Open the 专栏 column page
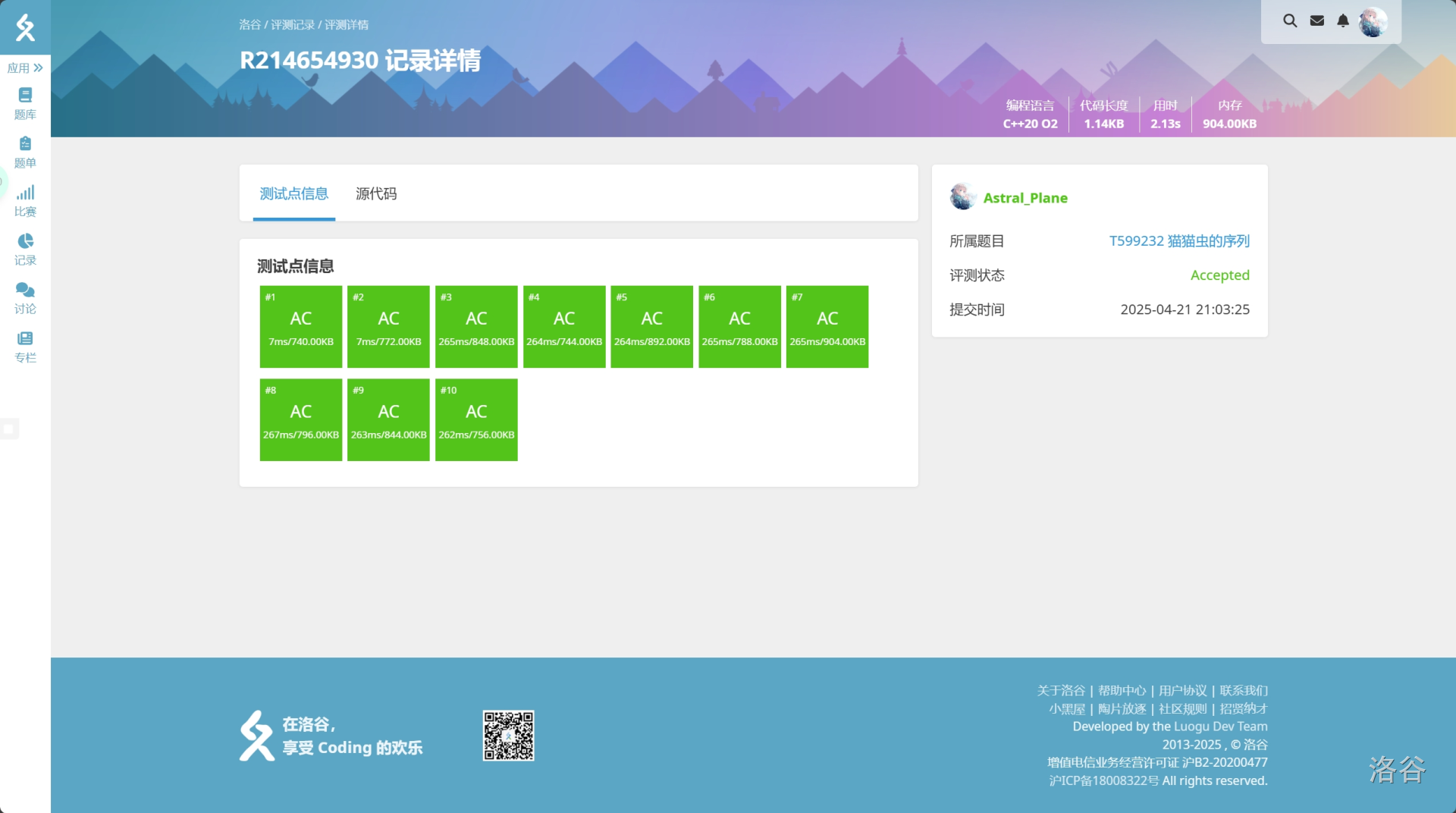This screenshot has width=1456, height=813. (25, 346)
